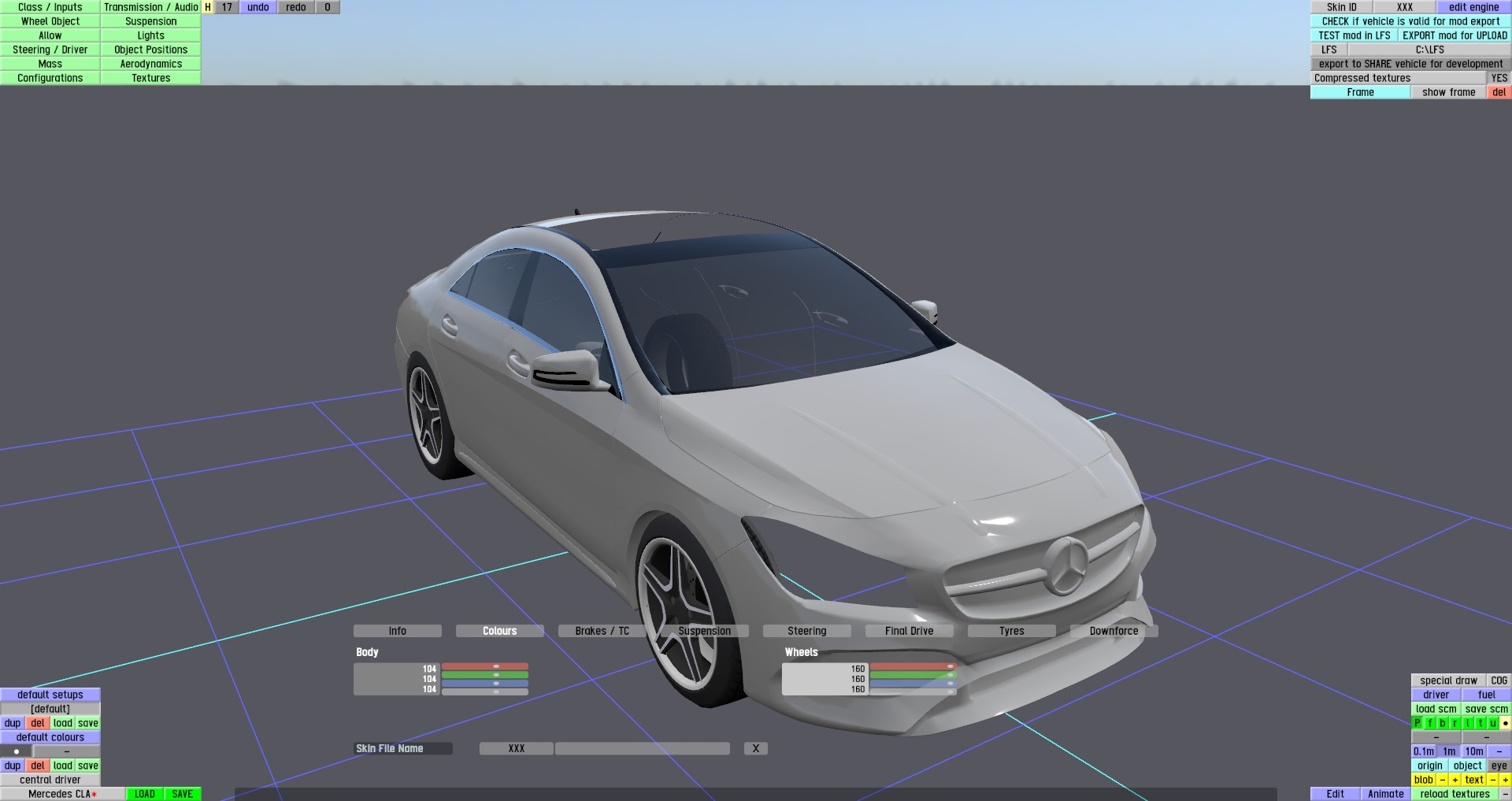The image size is (1512, 801).
Task: Click the green LOAD button
Action: [145, 794]
